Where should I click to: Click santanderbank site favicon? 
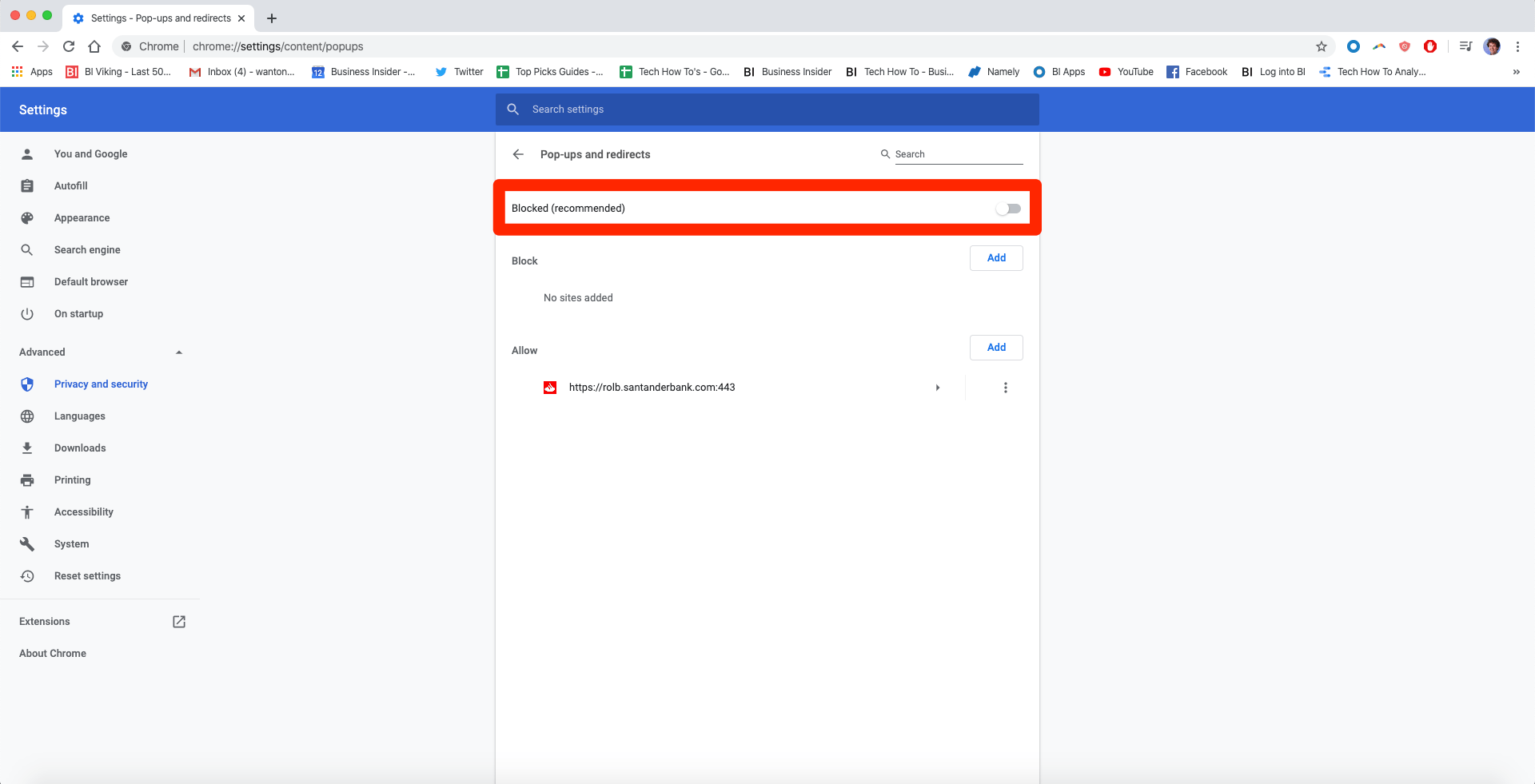550,388
